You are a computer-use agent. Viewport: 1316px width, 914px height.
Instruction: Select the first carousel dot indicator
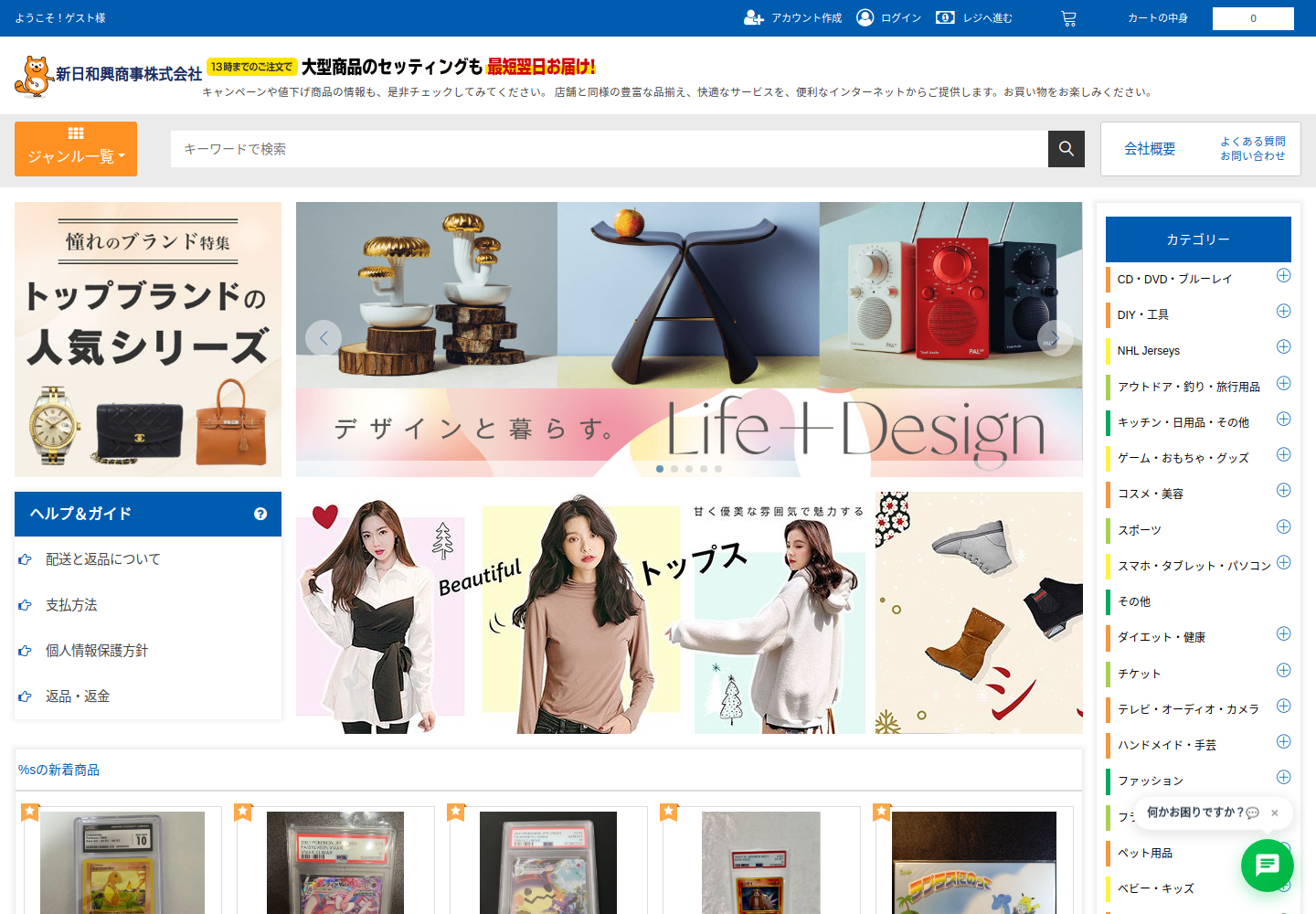click(660, 469)
